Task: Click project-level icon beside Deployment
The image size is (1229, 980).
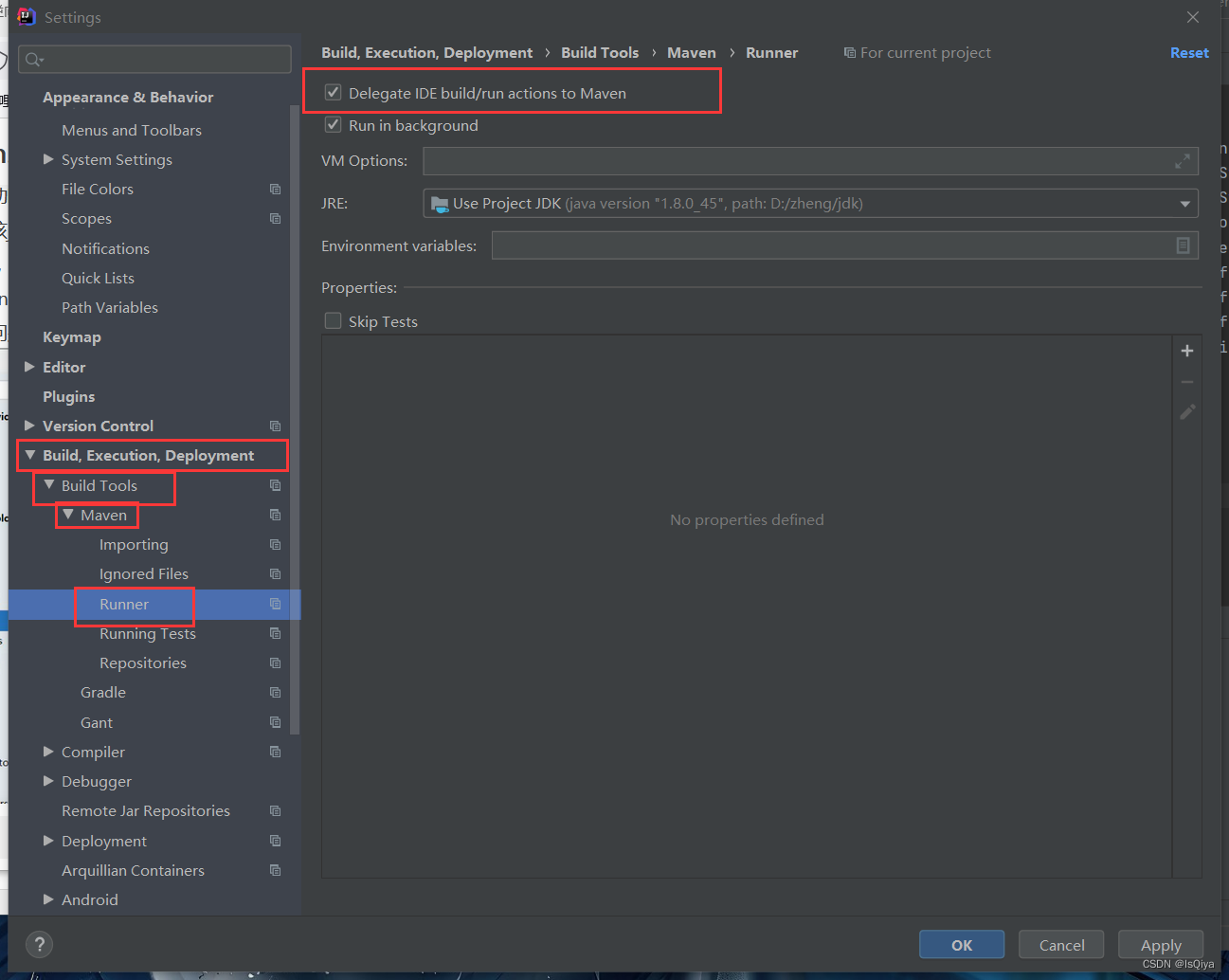Action: (x=275, y=841)
